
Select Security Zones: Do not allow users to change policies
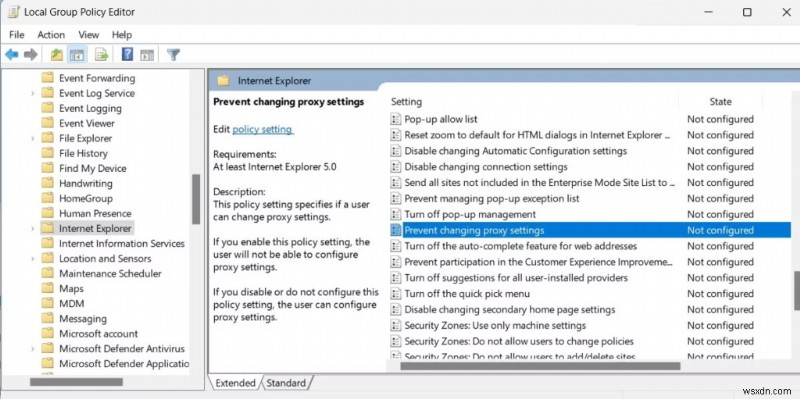519,341
